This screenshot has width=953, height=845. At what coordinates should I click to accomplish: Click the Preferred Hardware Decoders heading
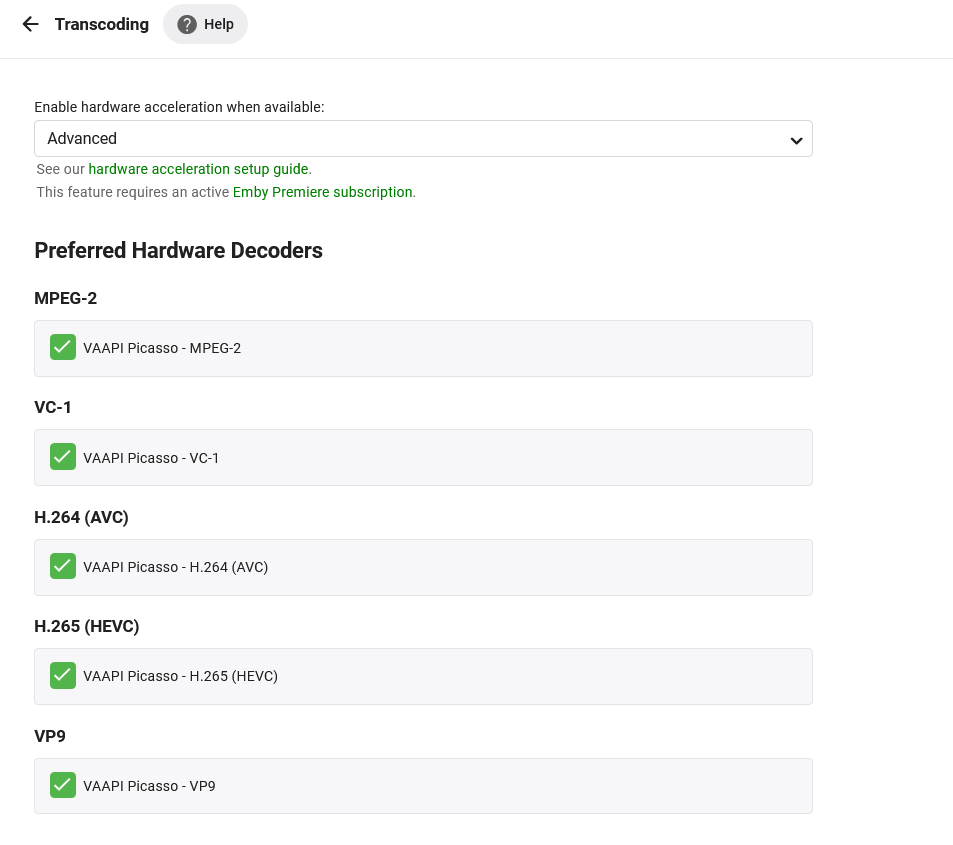[178, 250]
